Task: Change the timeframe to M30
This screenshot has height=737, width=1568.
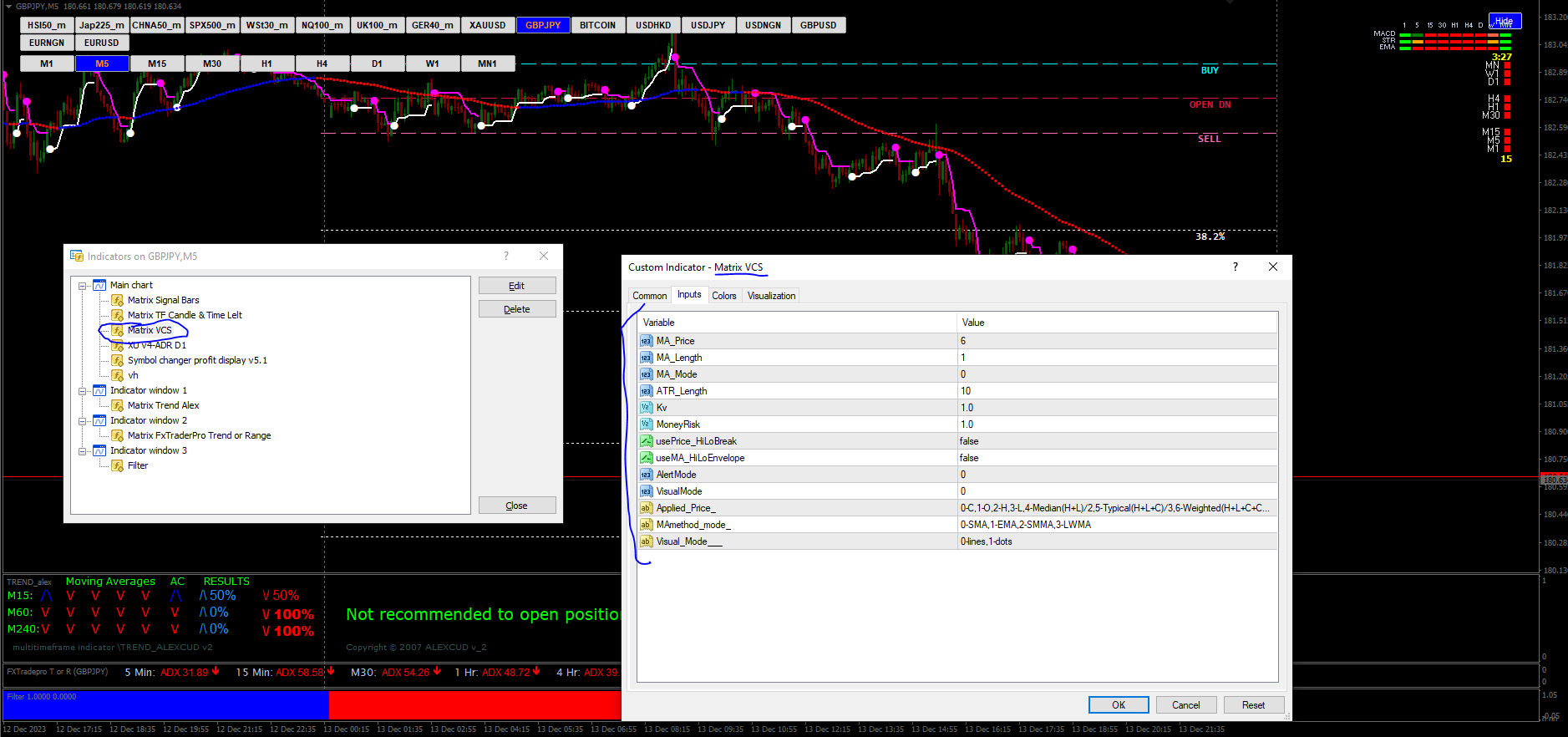Action: click(212, 64)
